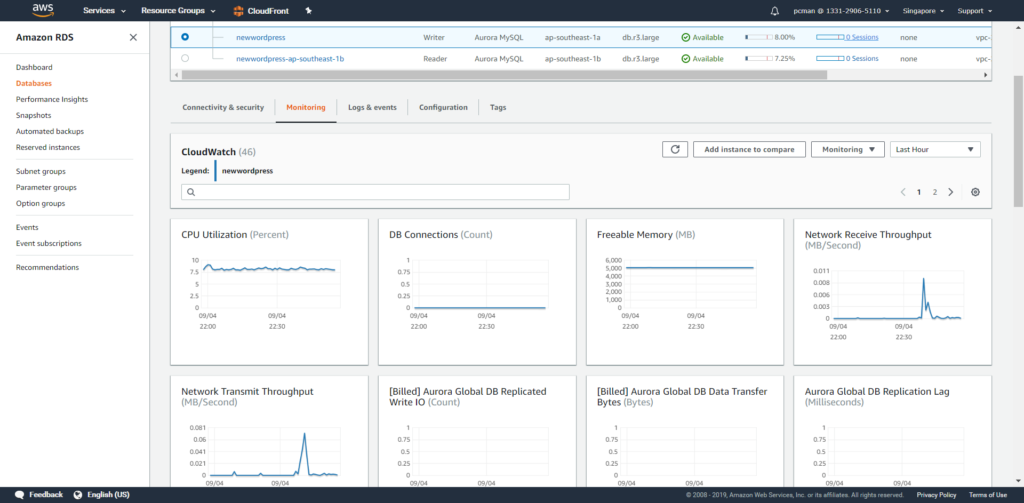Open the Support menu
This screenshot has width=1024, height=503.
point(975,11)
